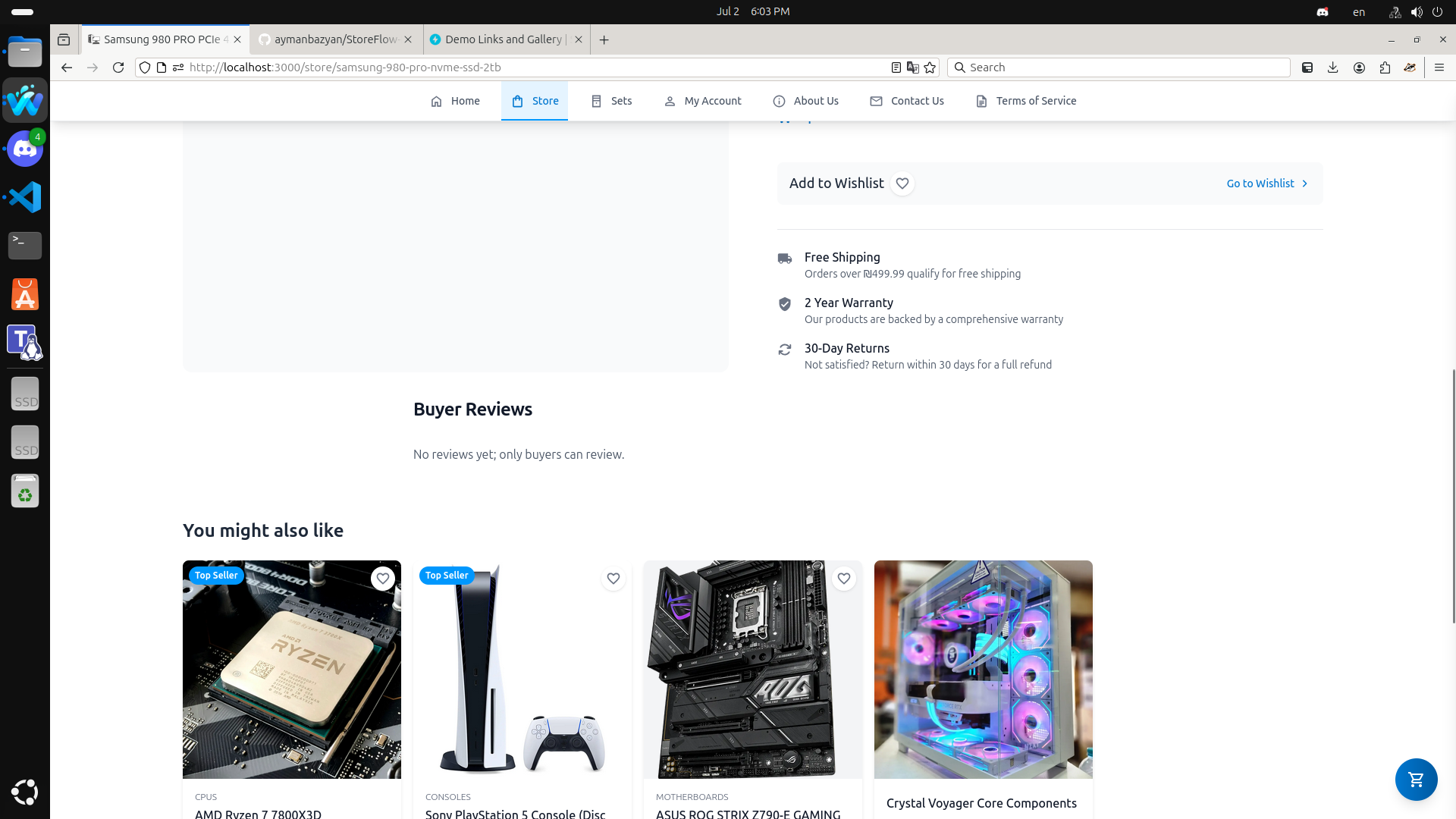Viewport: 1456px width, 819px height.
Task: Click Crystal Voyager Core Components title
Action: pyautogui.click(x=981, y=803)
